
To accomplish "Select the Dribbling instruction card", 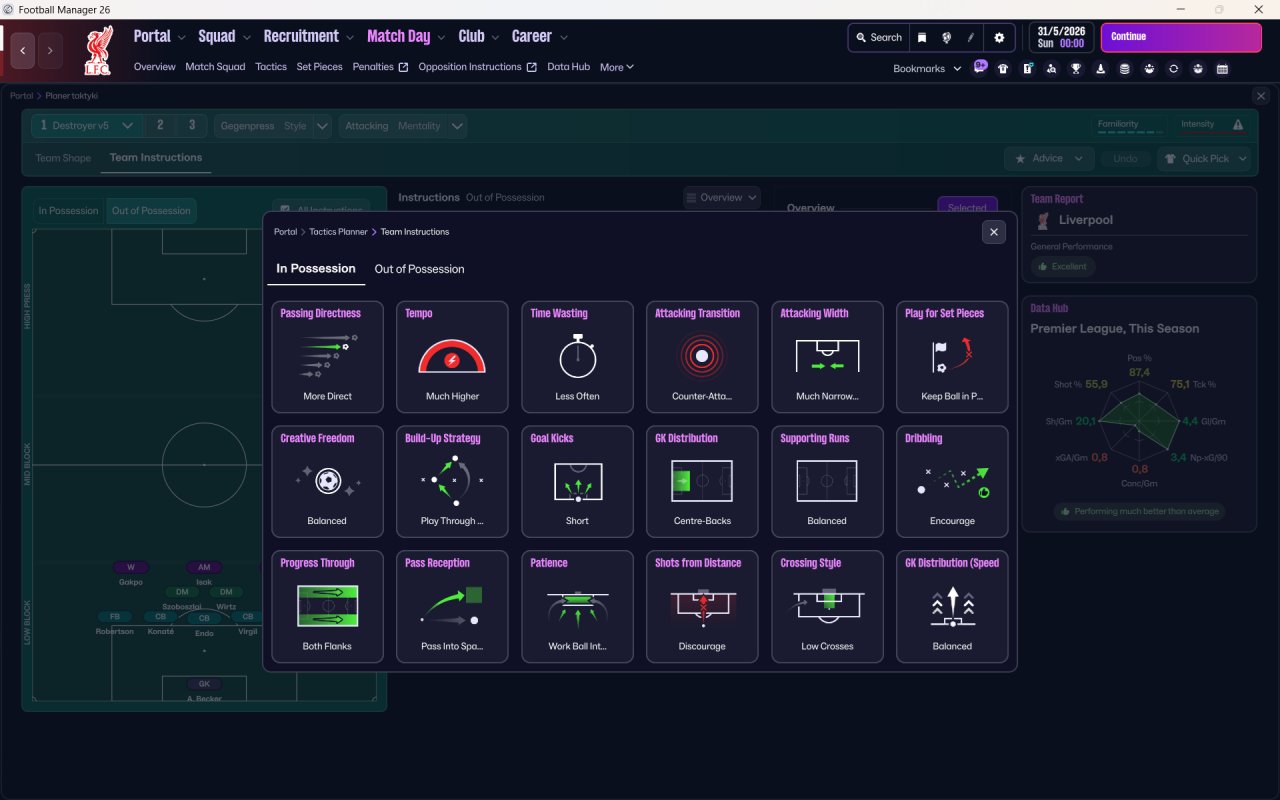I will coord(952,482).
